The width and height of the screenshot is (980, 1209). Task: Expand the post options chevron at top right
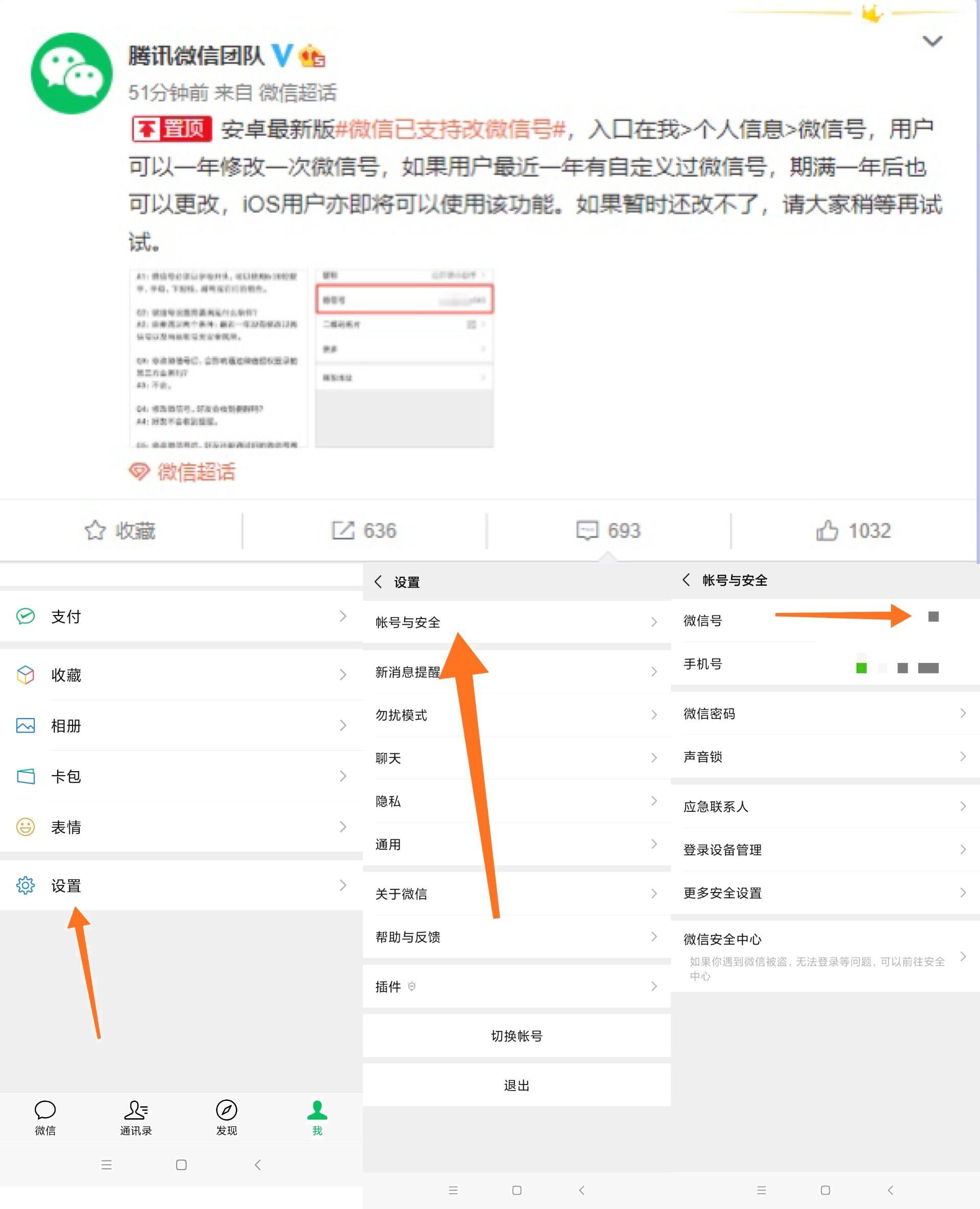[932, 41]
